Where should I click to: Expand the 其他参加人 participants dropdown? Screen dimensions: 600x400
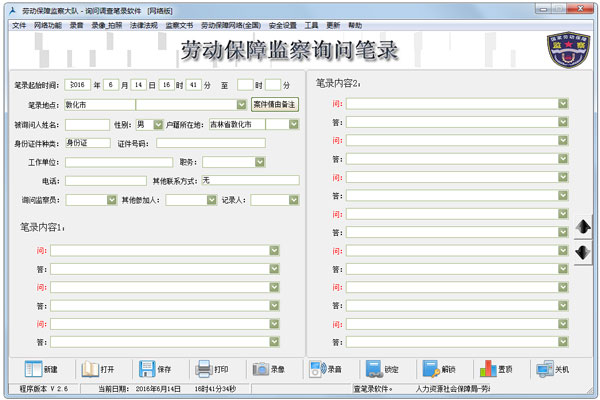(x=212, y=200)
